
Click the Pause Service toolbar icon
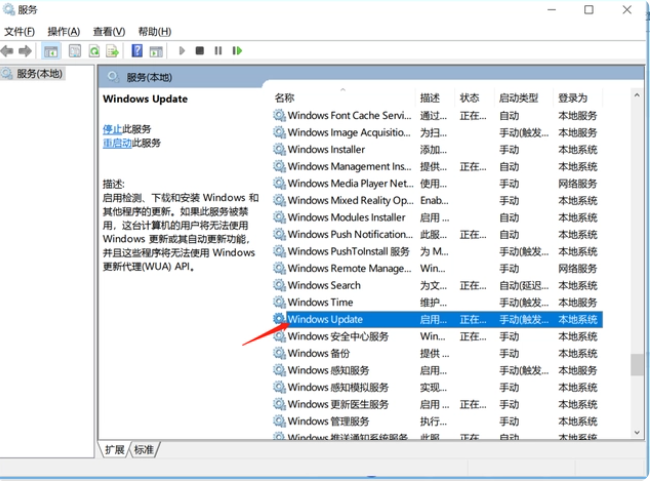point(218,51)
